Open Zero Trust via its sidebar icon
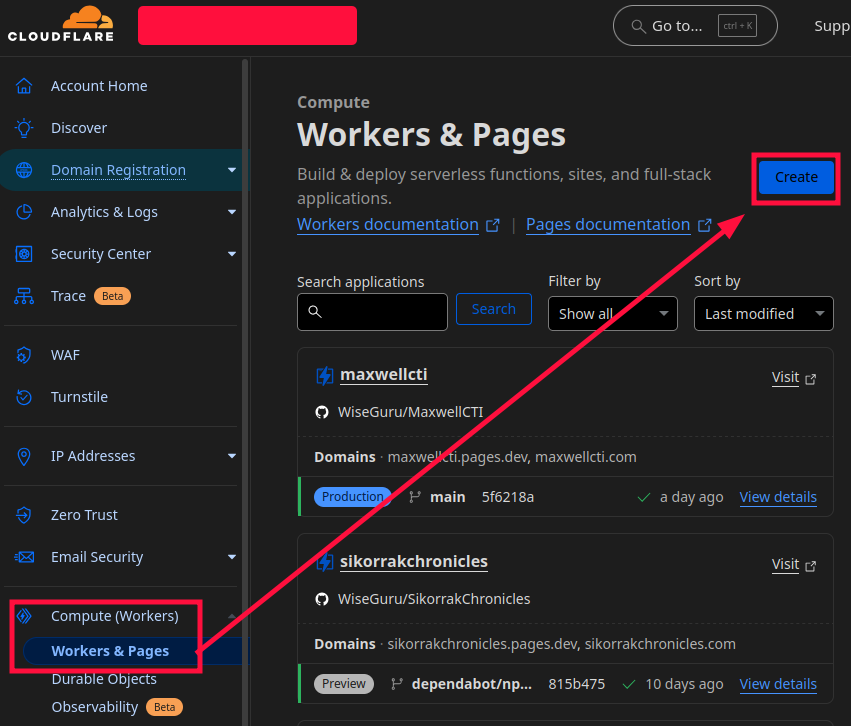Screen dimensions: 851x726 coord(22,515)
